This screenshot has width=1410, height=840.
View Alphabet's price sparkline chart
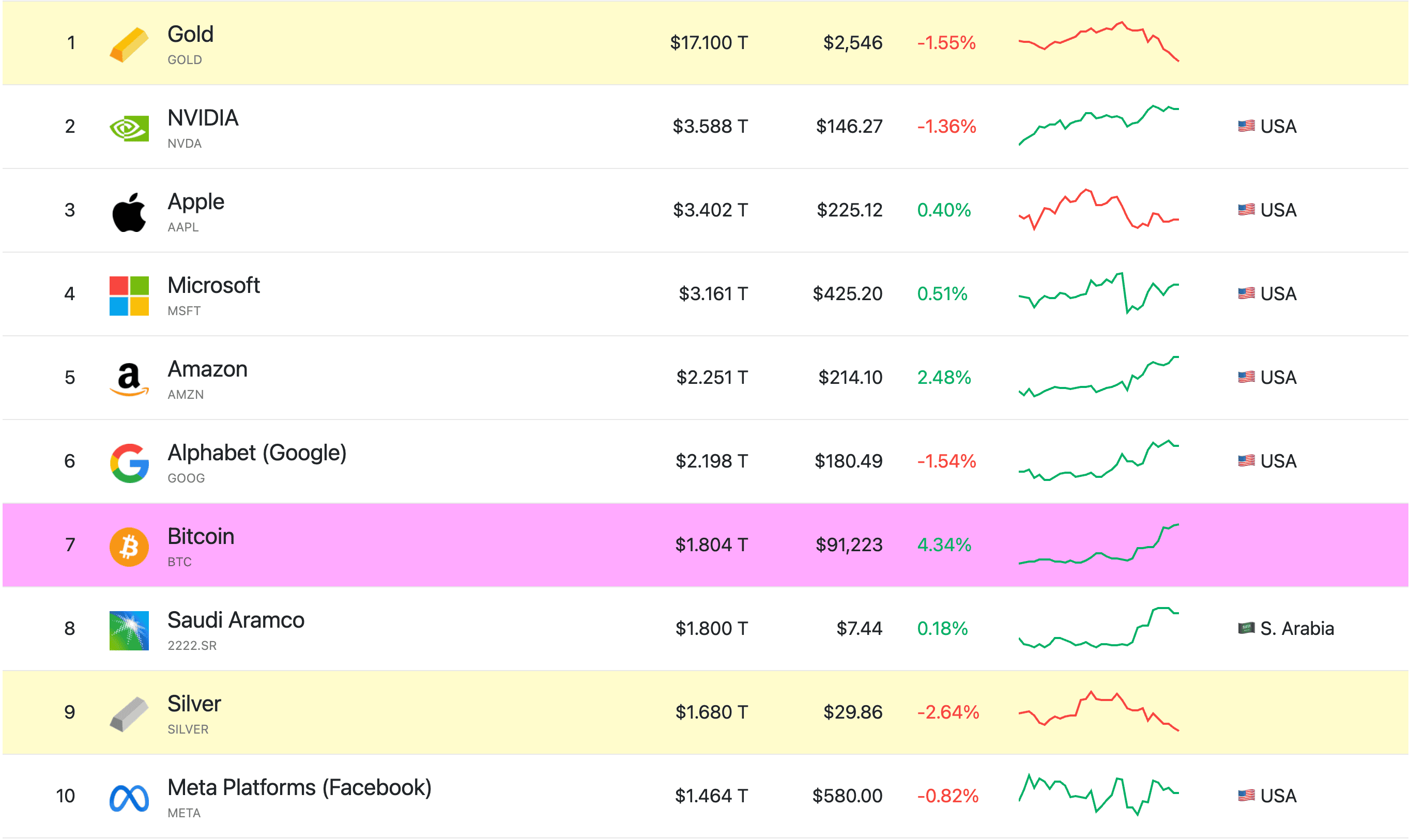pos(1098,461)
